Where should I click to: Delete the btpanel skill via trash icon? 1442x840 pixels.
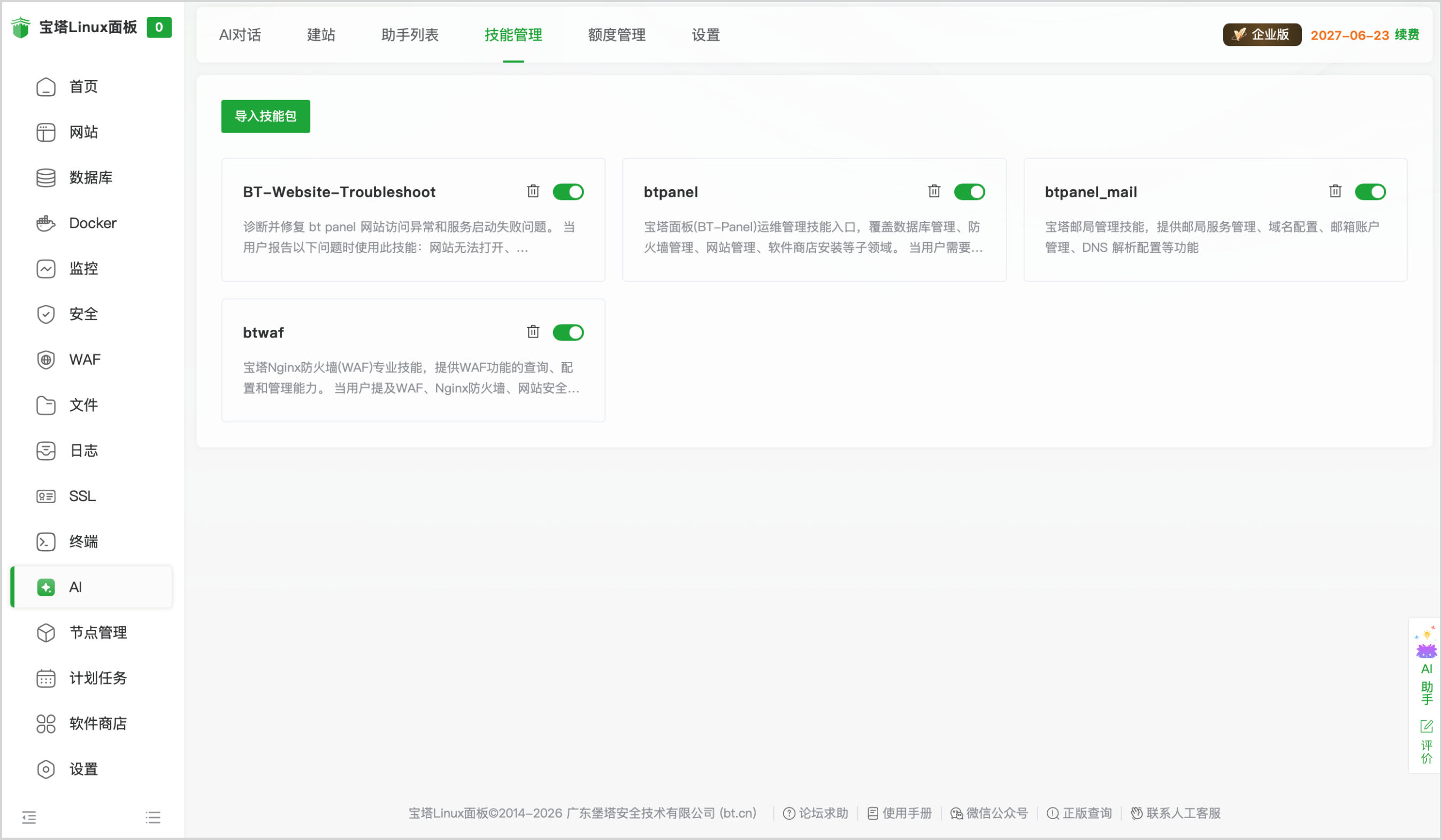pos(934,191)
